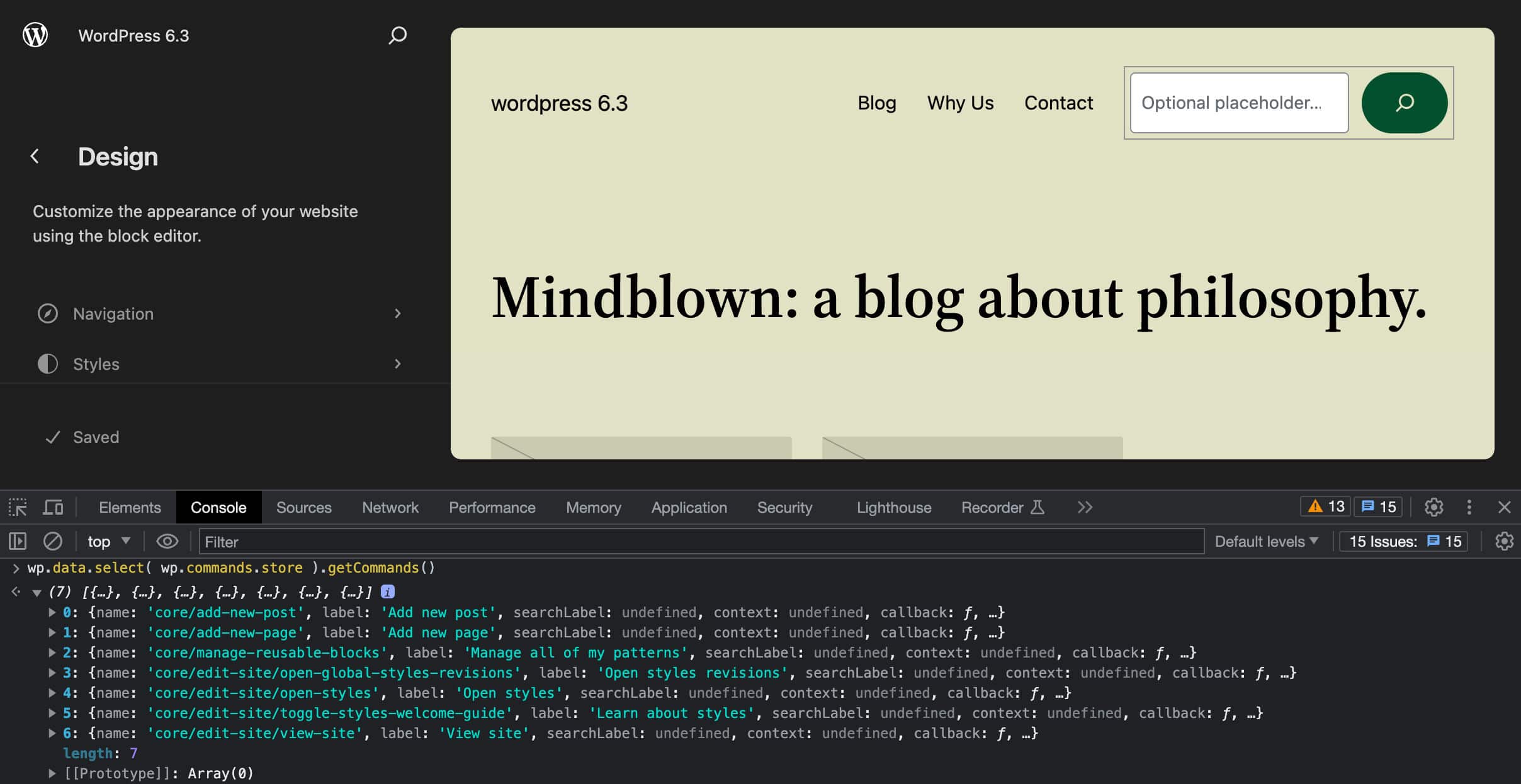Viewport: 1521px width, 784px height.
Task: Click the Why Us link on the site
Action: coord(959,103)
